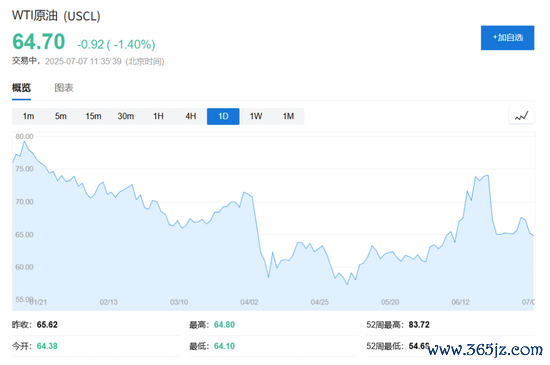The height and width of the screenshot is (365, 550).
Task: Add WTI crude to watchlist with +加自选
Action: [x=507, y=38]
